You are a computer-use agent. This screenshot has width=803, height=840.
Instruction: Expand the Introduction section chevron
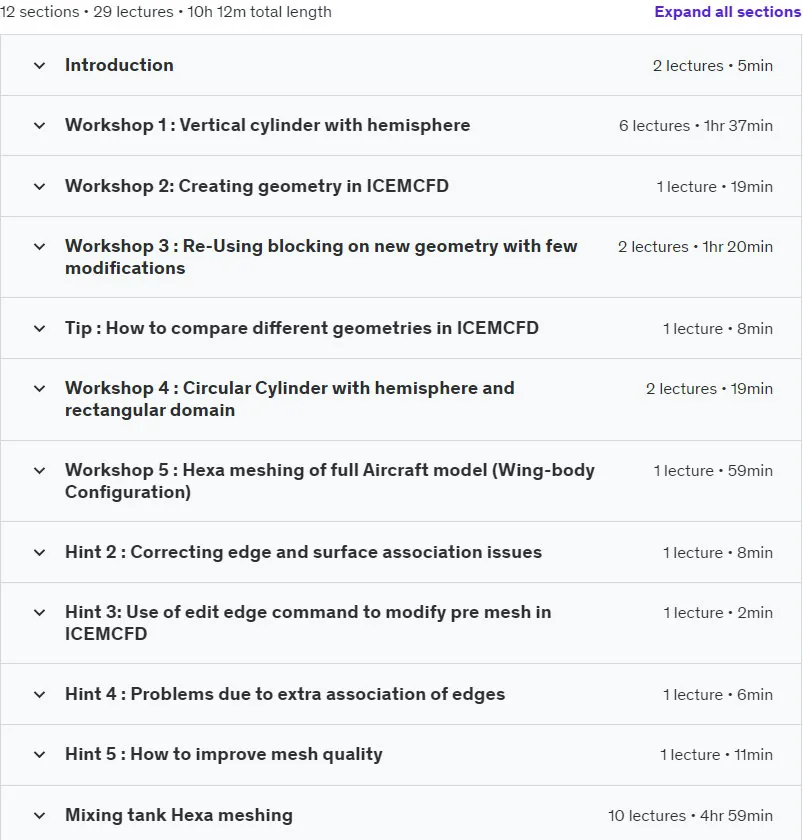[39, 66]
